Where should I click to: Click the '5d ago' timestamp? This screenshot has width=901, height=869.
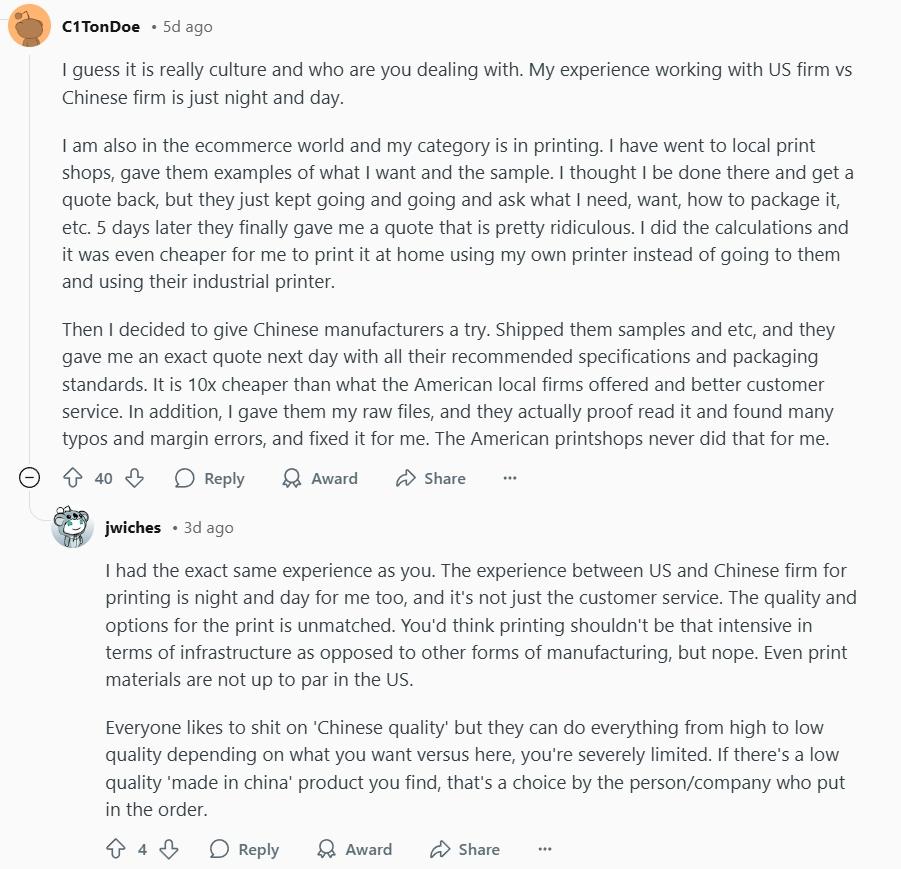(x=187, y=27)
